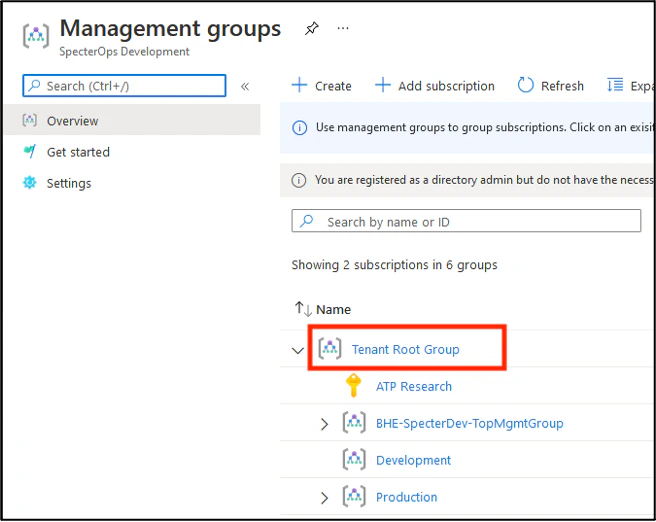The width and height of the screenshot is (656, 522).
Task: Click the Development management group icon
Action: [353, 460]
